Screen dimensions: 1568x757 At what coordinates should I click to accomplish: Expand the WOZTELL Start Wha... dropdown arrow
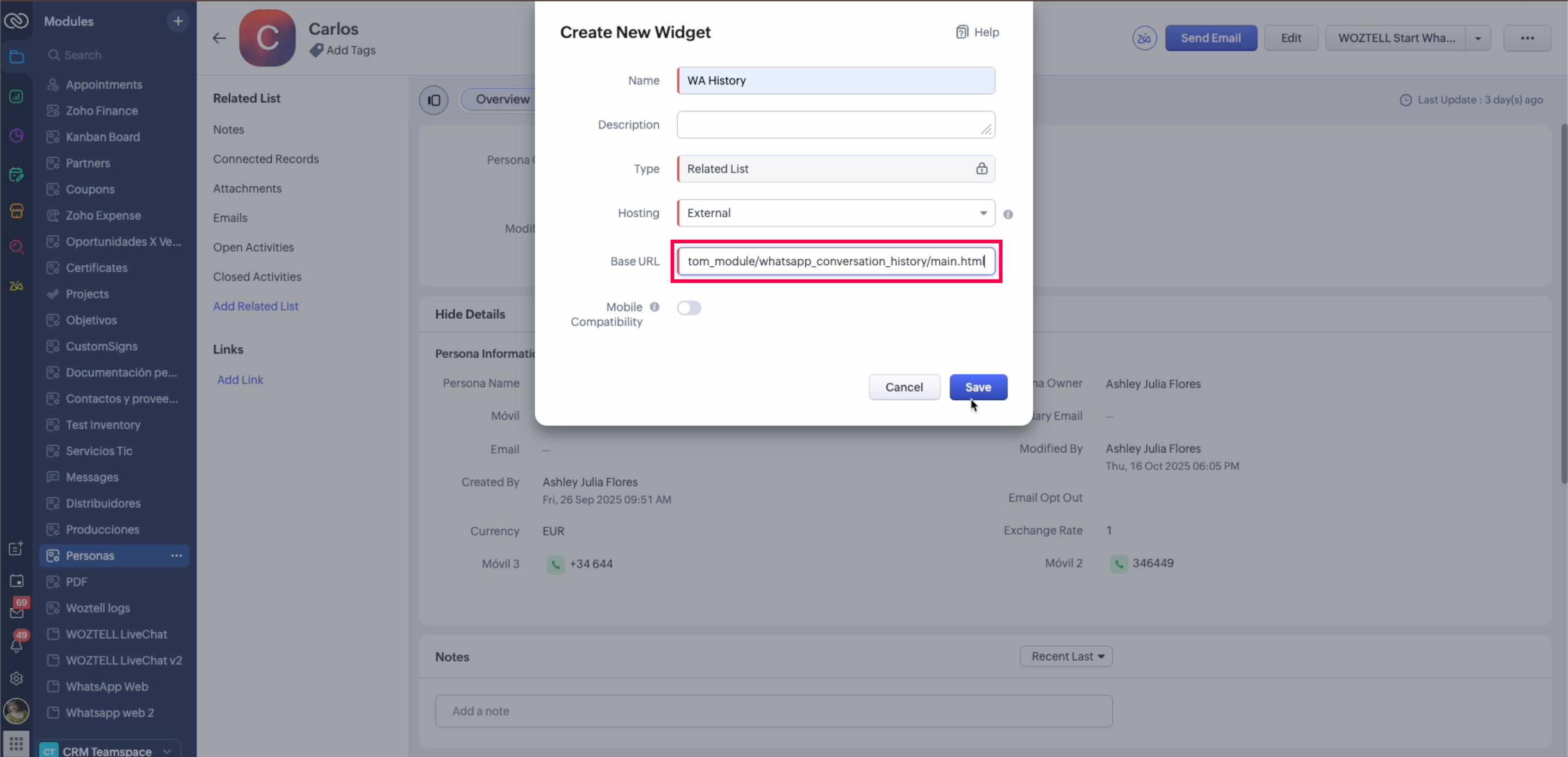1478,38
